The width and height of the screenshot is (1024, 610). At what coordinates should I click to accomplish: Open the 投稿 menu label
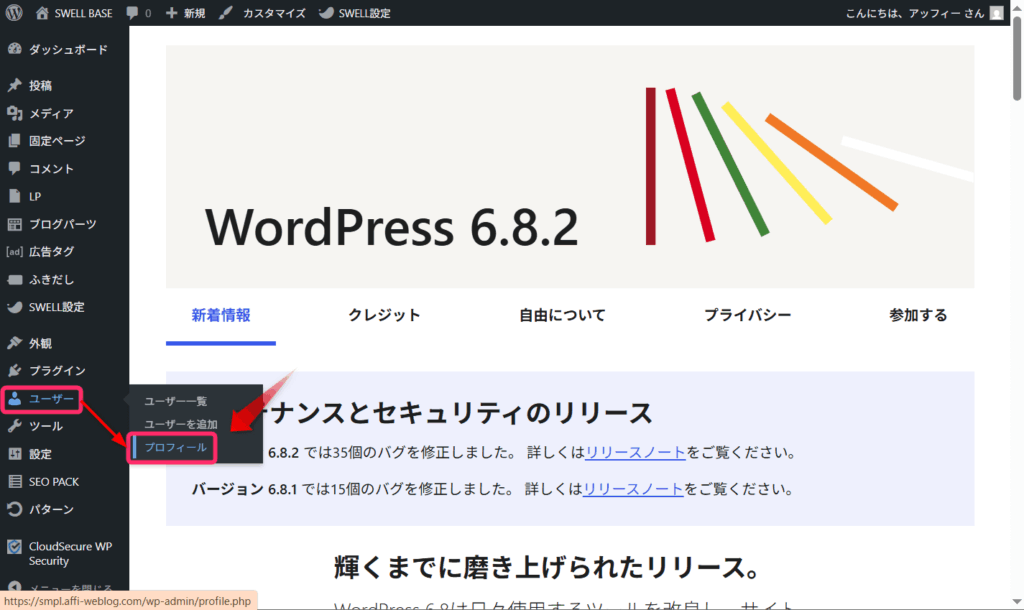pyautogui.click(x=40, y=86)
